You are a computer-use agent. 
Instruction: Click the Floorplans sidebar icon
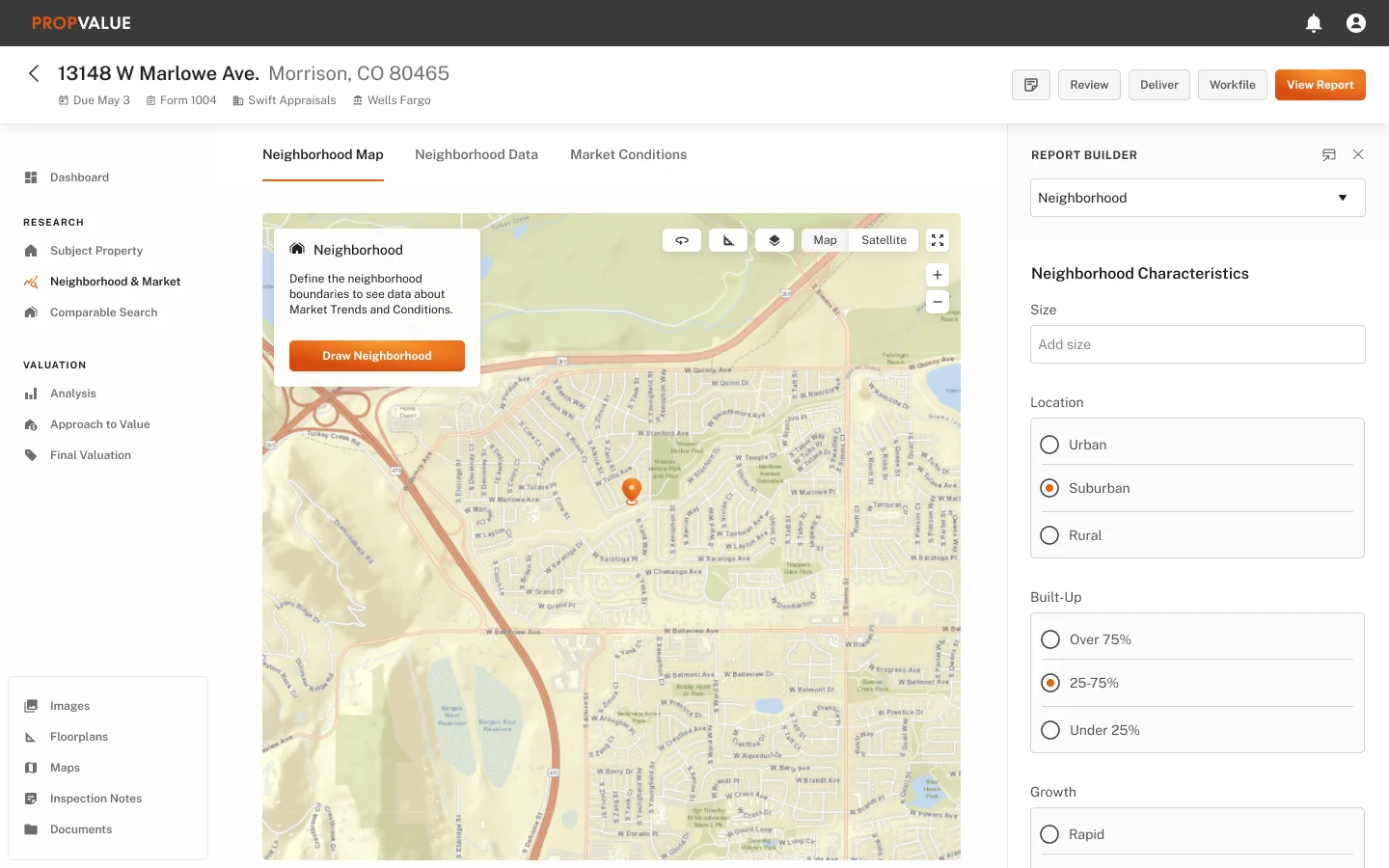point(31,737)
